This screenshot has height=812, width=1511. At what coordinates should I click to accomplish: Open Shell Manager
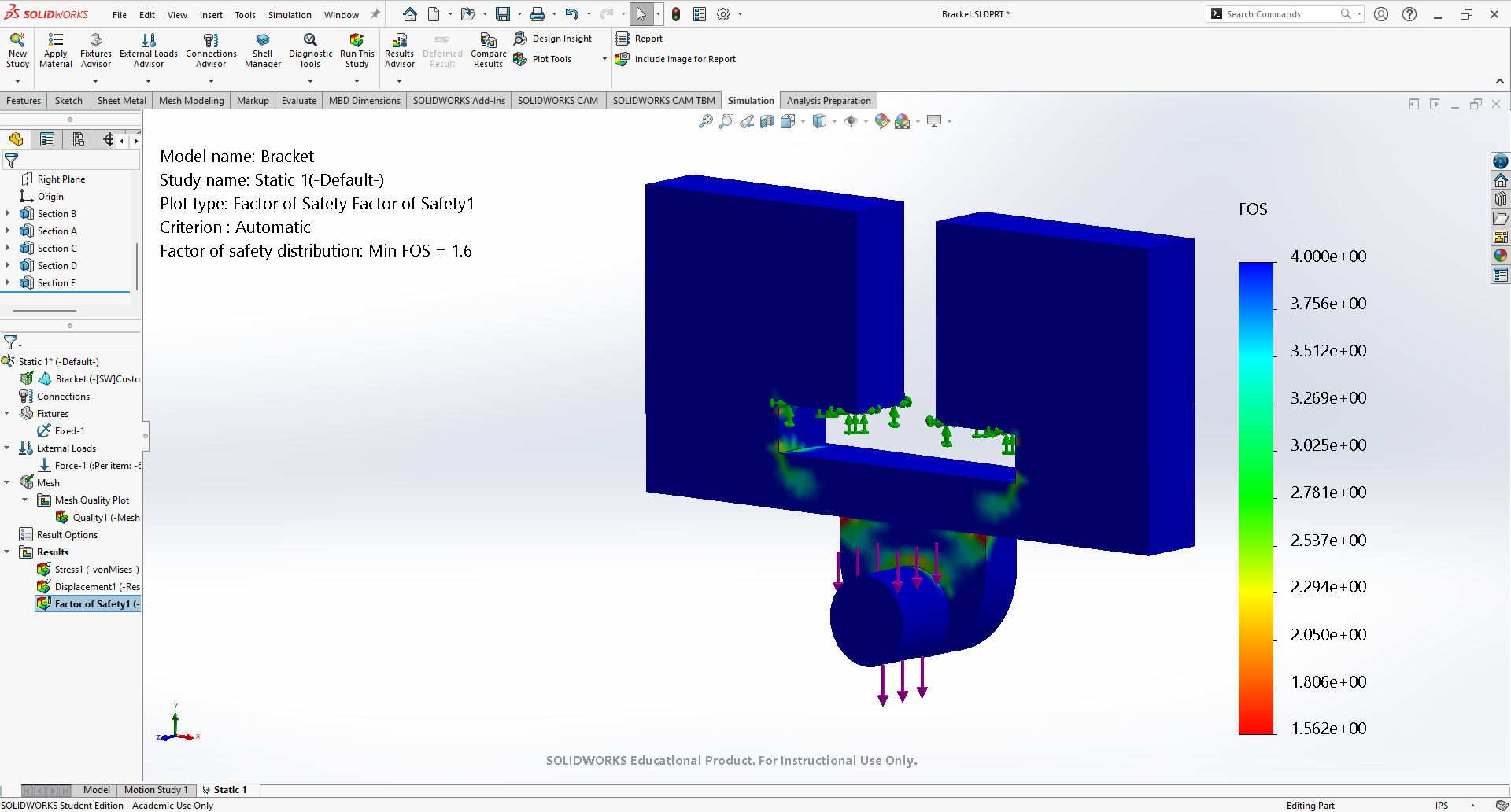pos(263,50)
